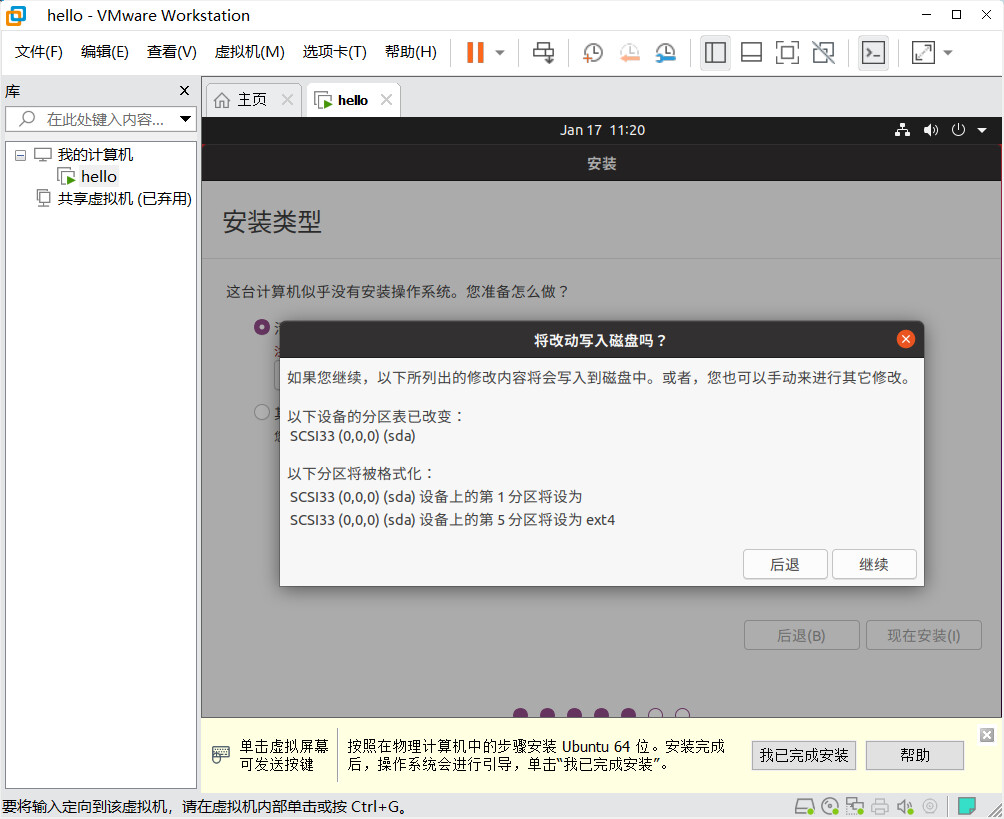
Task: Close the 将改动写入磁盘吗 dialog with red X
Action: point(905,339)
